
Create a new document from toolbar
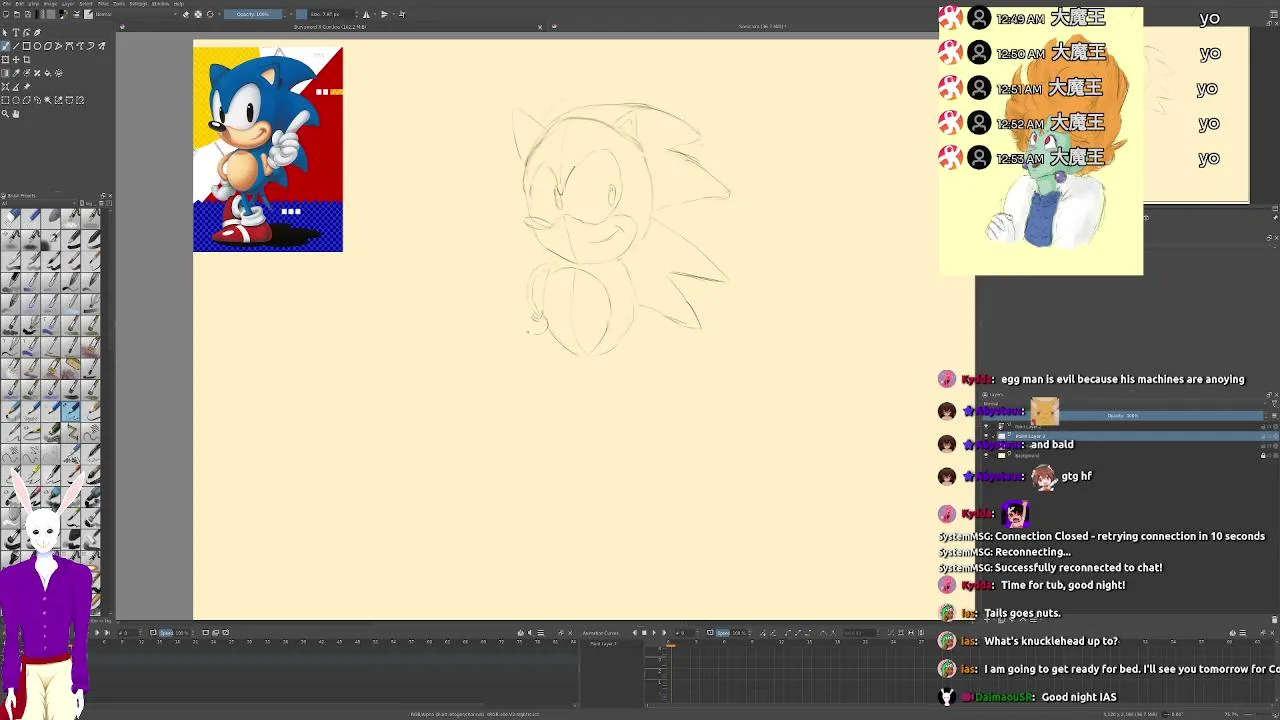(x=5, y=14)
